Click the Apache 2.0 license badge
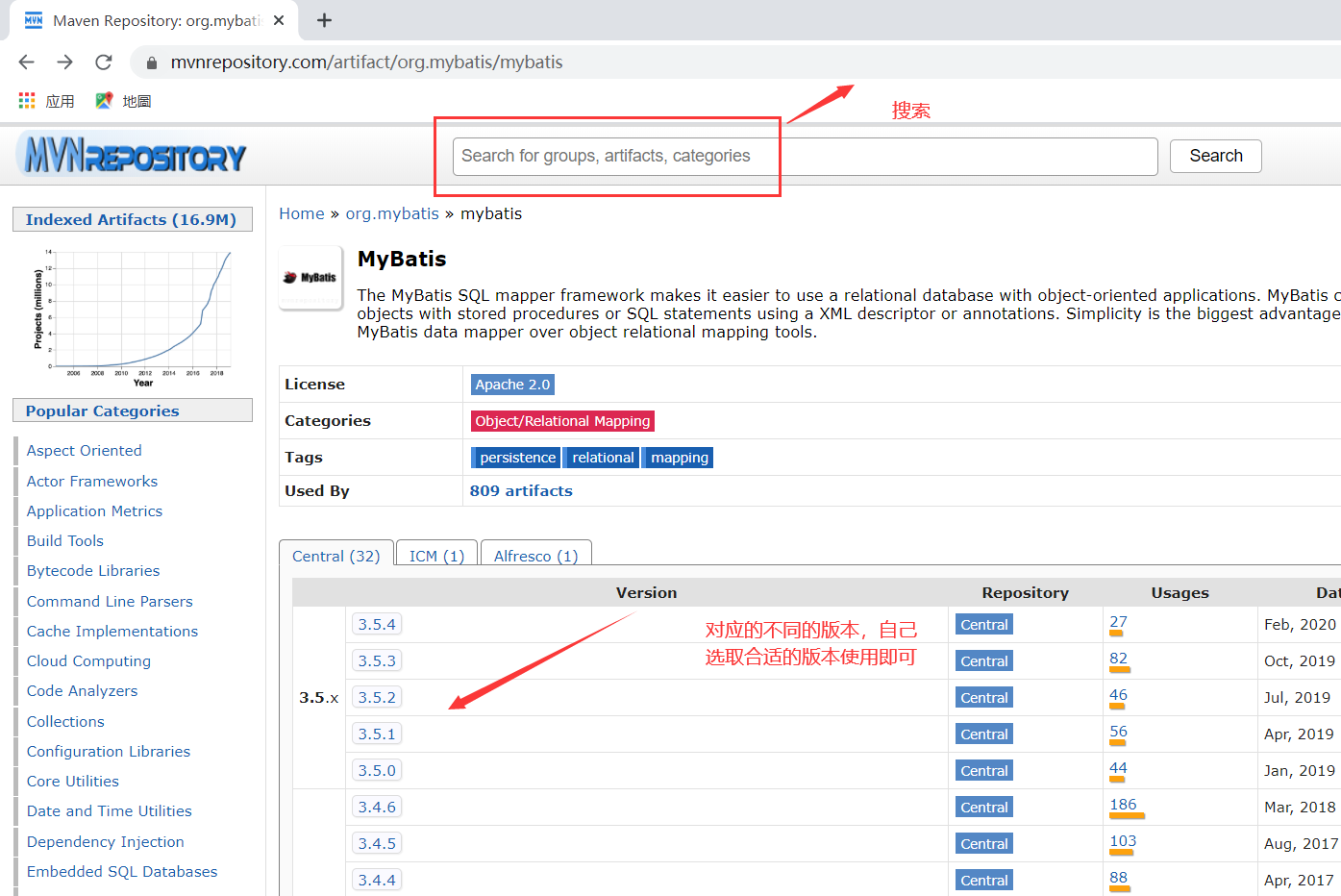1341x896 pixels. (512, 385)
